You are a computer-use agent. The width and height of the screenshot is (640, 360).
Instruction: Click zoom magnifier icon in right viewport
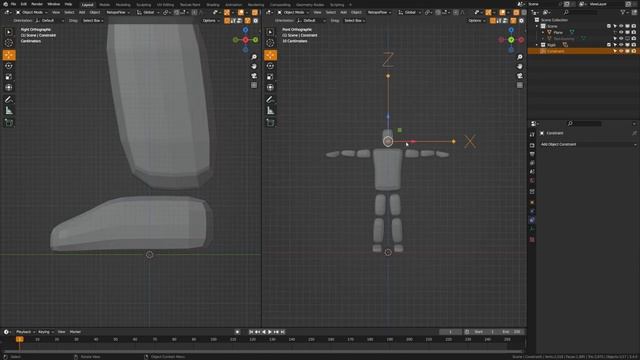coord(520,57)
